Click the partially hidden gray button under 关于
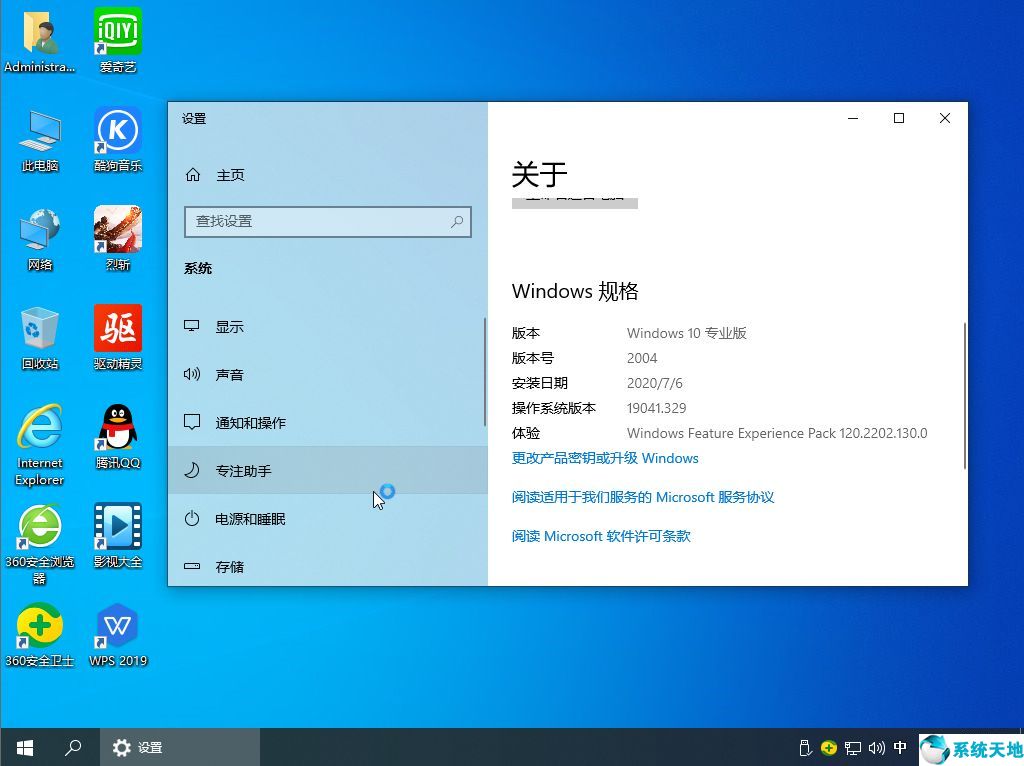The width and height of the screenshot is (1024, 766). coord(575,202)
